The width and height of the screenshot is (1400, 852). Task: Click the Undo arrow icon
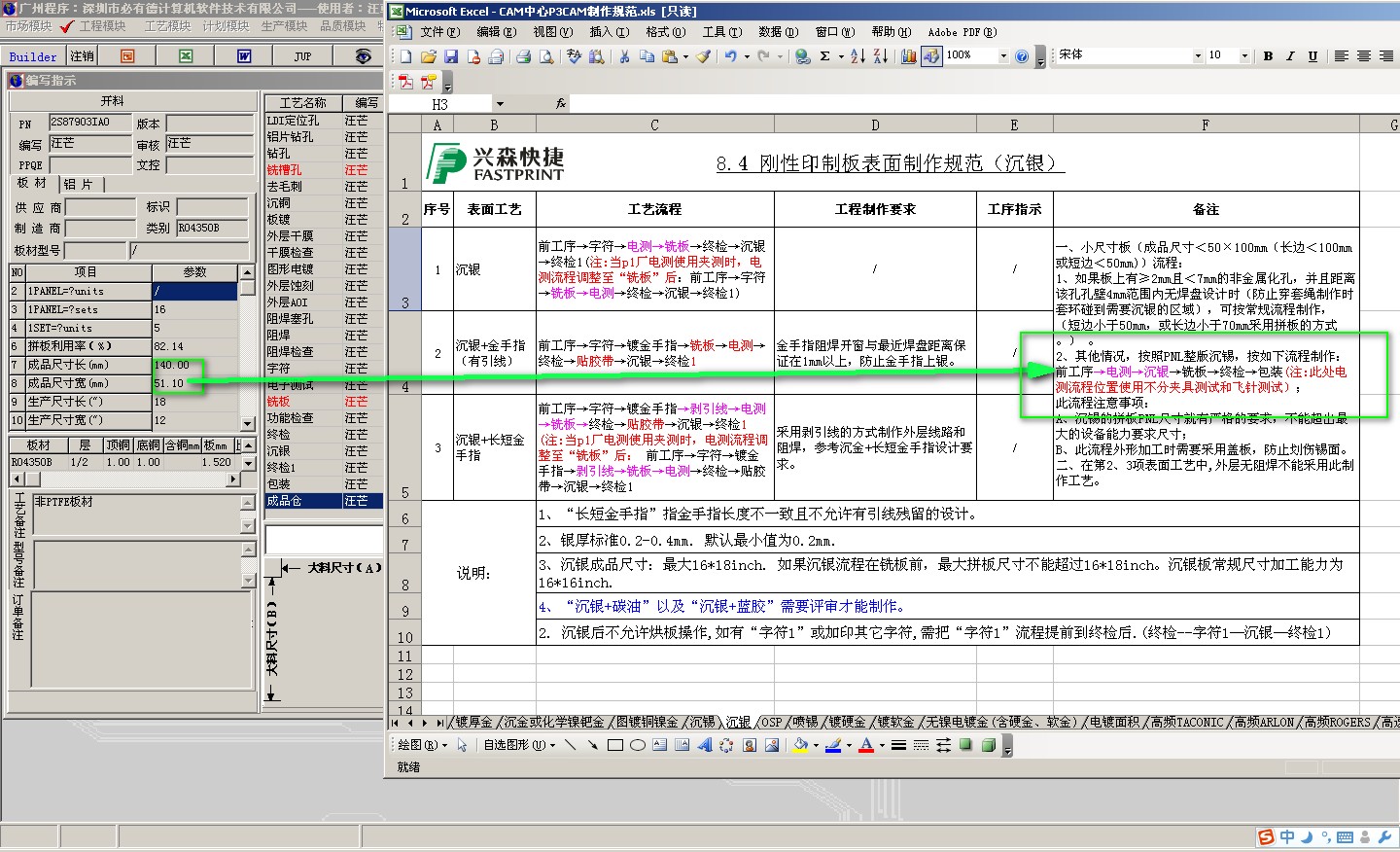pyautogui.click(x=730, y=56)
